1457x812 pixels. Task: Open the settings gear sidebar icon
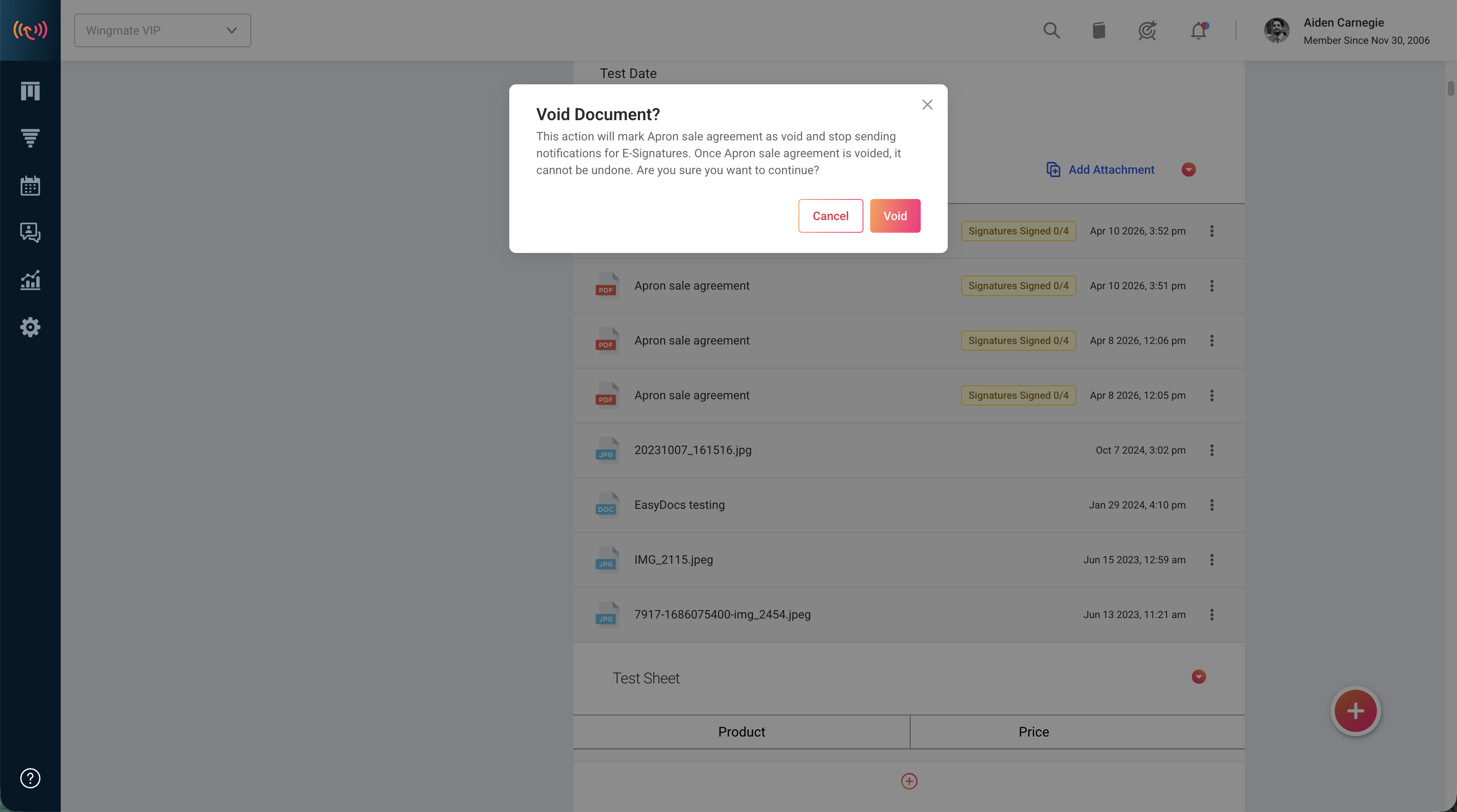coord(30,327)
